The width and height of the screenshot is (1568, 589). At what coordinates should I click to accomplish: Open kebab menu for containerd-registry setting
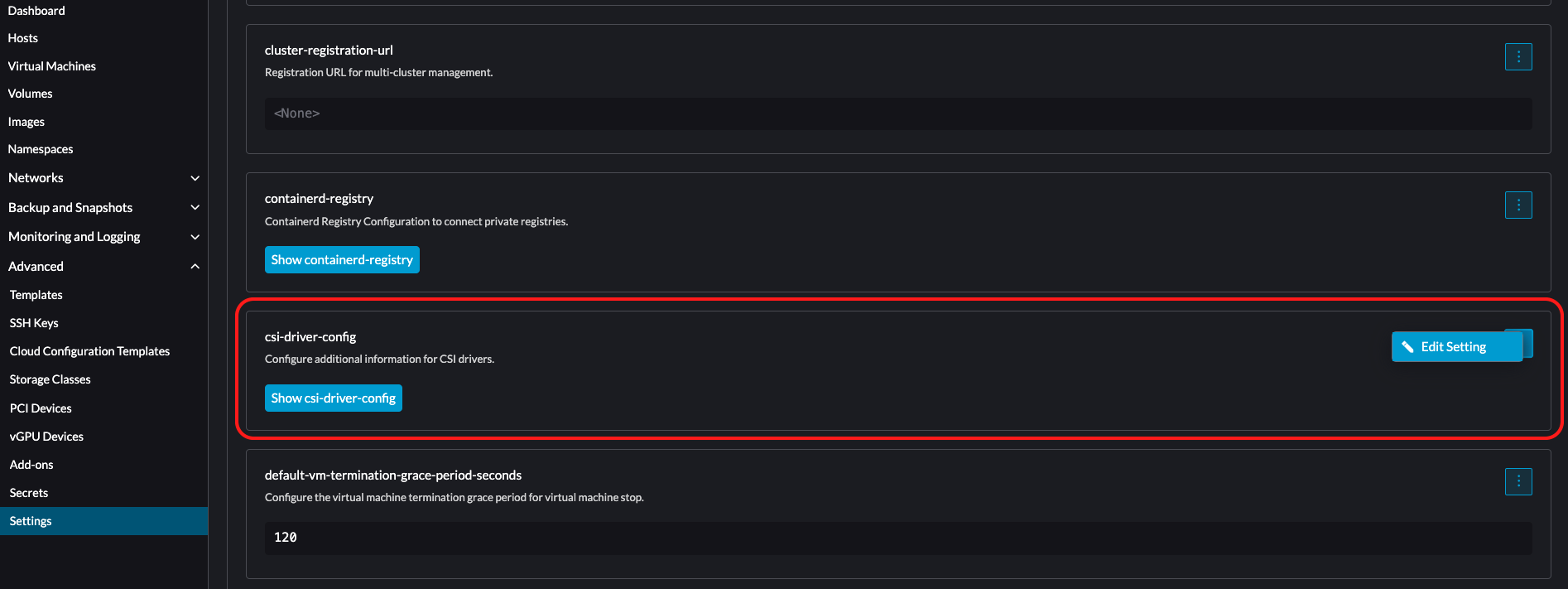point(1517,205)
